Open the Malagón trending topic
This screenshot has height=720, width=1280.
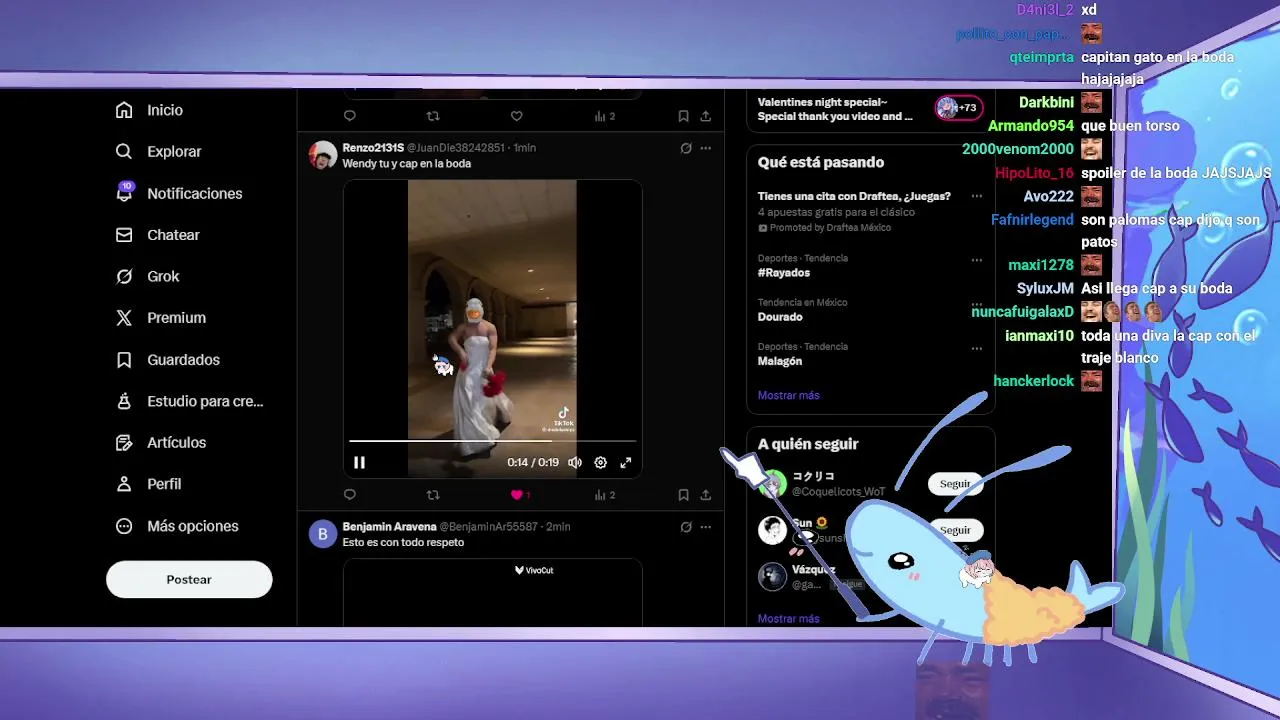click(x=780, y=361)
